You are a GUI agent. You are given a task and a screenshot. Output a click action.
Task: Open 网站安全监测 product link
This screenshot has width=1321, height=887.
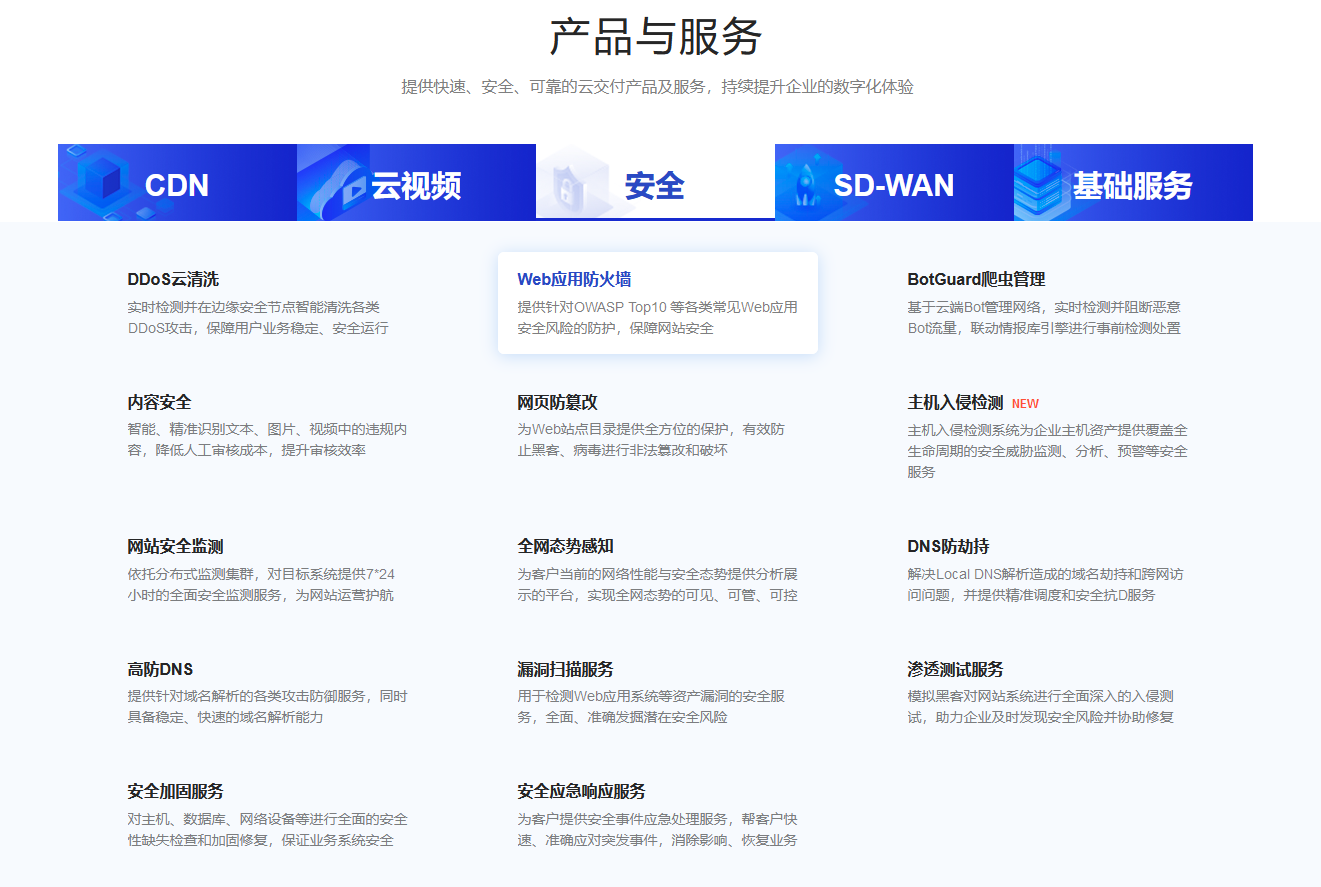tap(175, 546)
